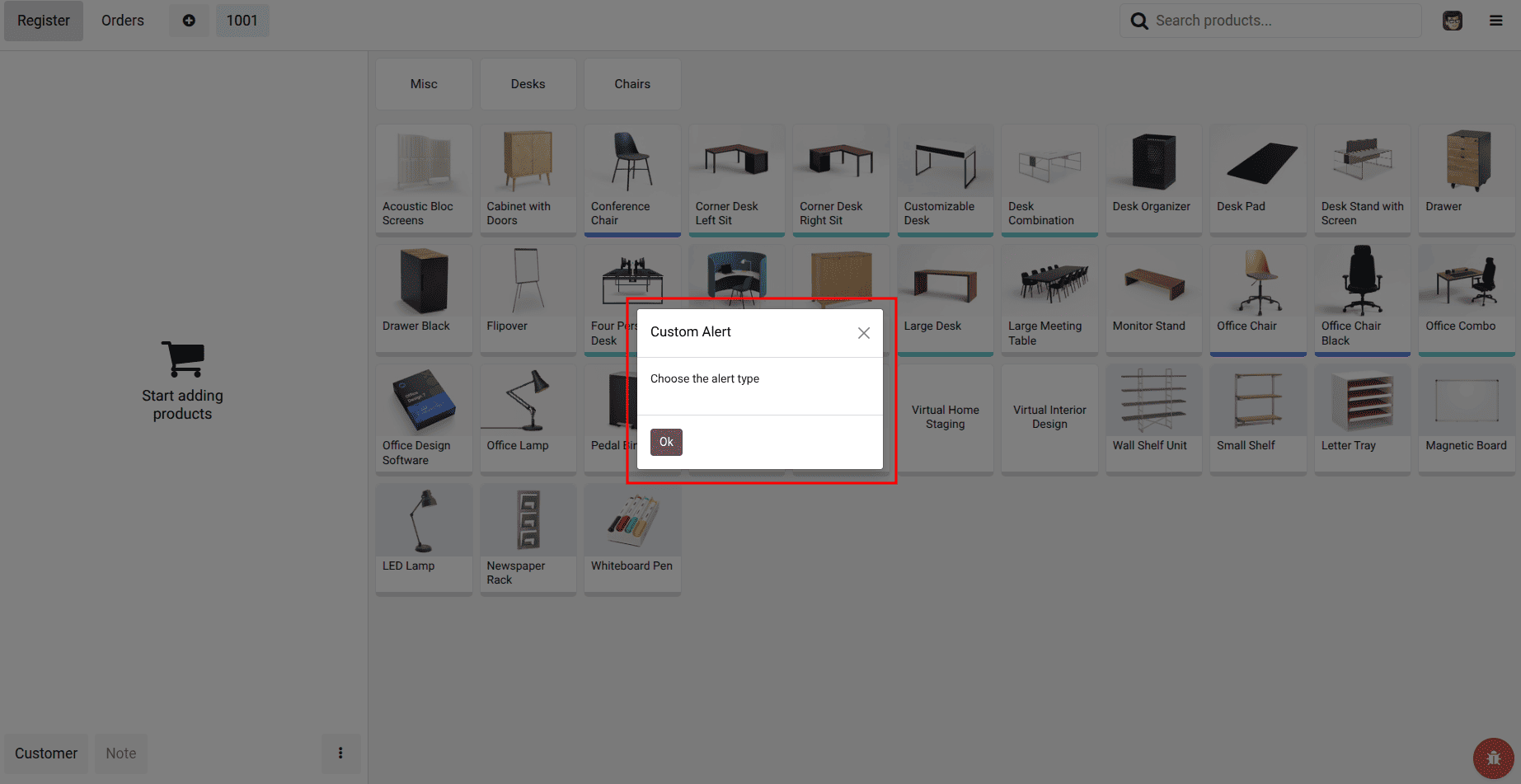Select the Misc category filter

[x=423, y=83]
